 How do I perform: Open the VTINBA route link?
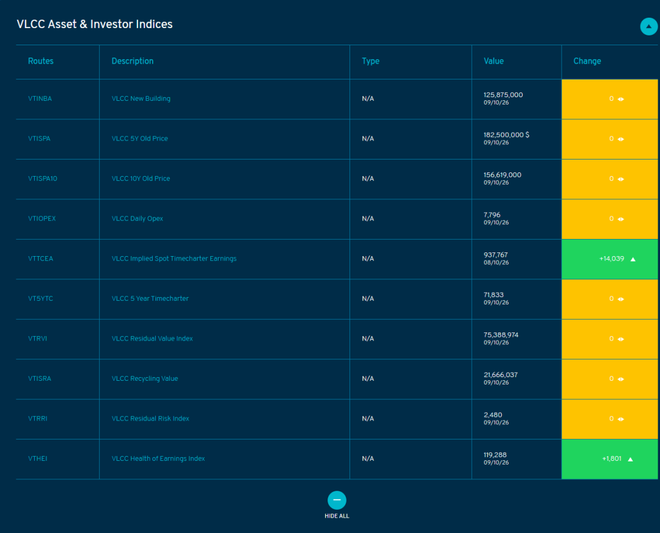tap(40, 99)
